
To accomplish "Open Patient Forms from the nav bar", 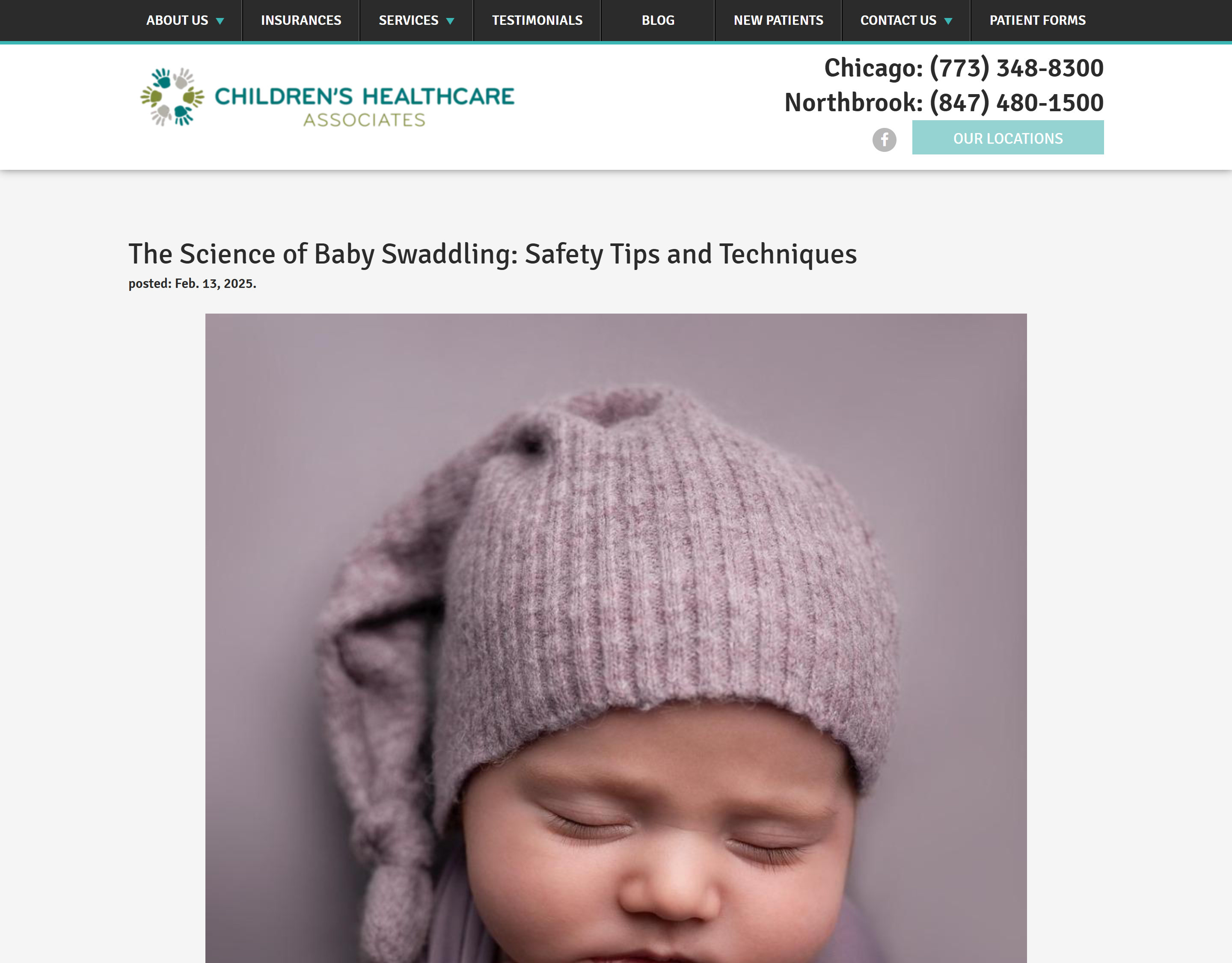I will pos(1037,20).
